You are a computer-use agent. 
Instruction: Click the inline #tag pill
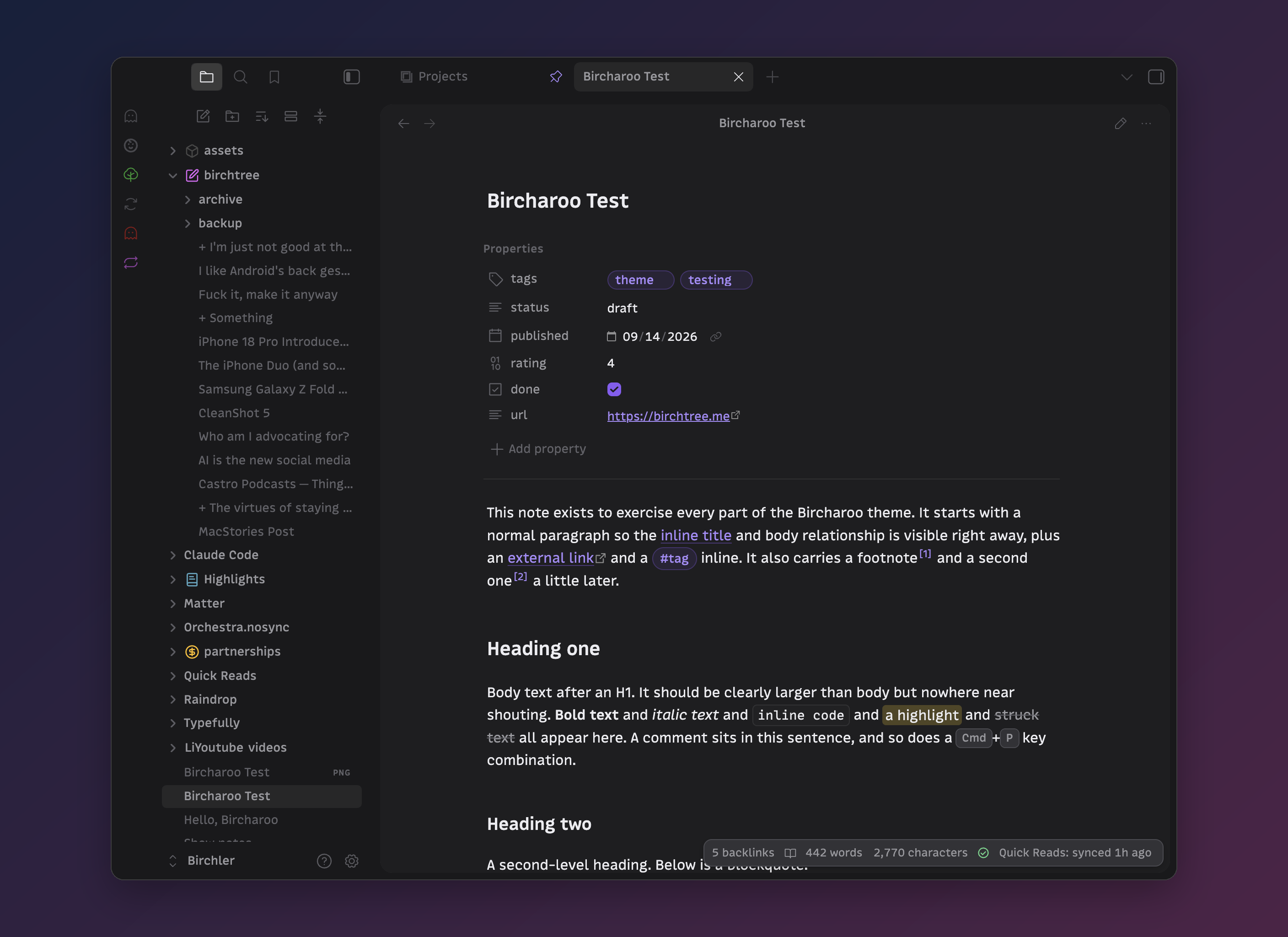pyautogui.click(x=674, y=559)
